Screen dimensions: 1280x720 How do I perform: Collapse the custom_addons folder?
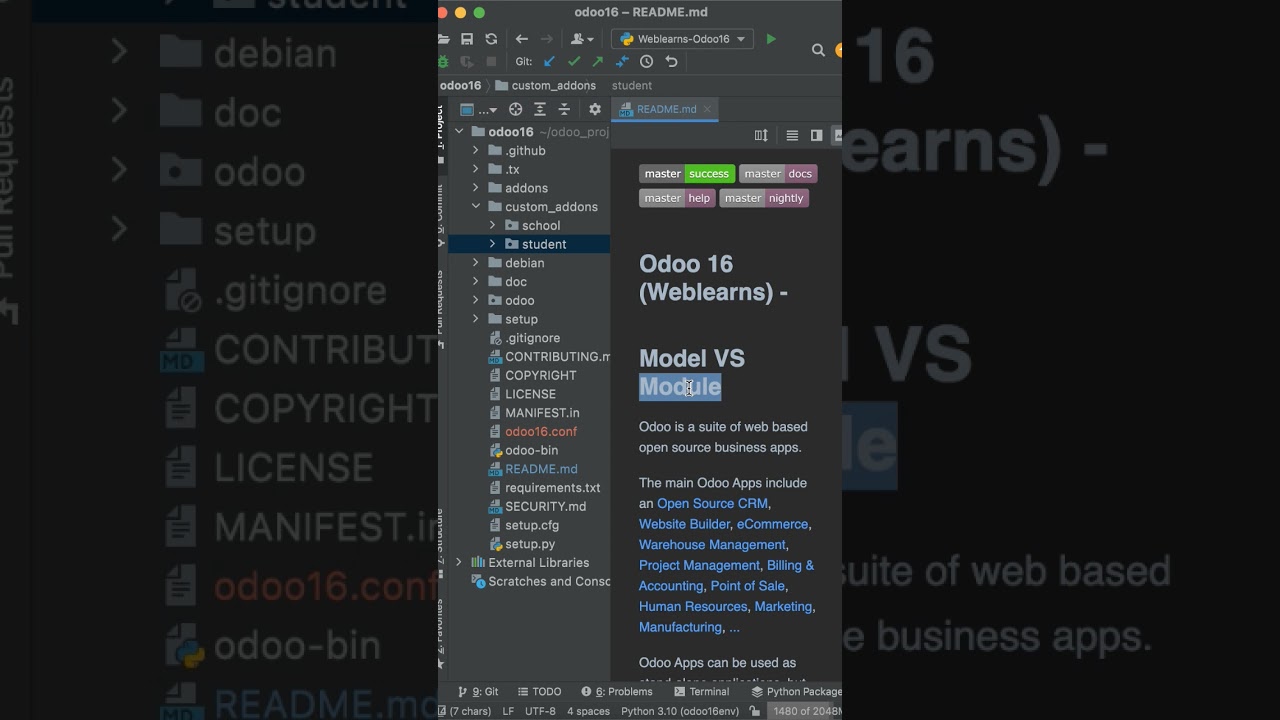point(476,207)
